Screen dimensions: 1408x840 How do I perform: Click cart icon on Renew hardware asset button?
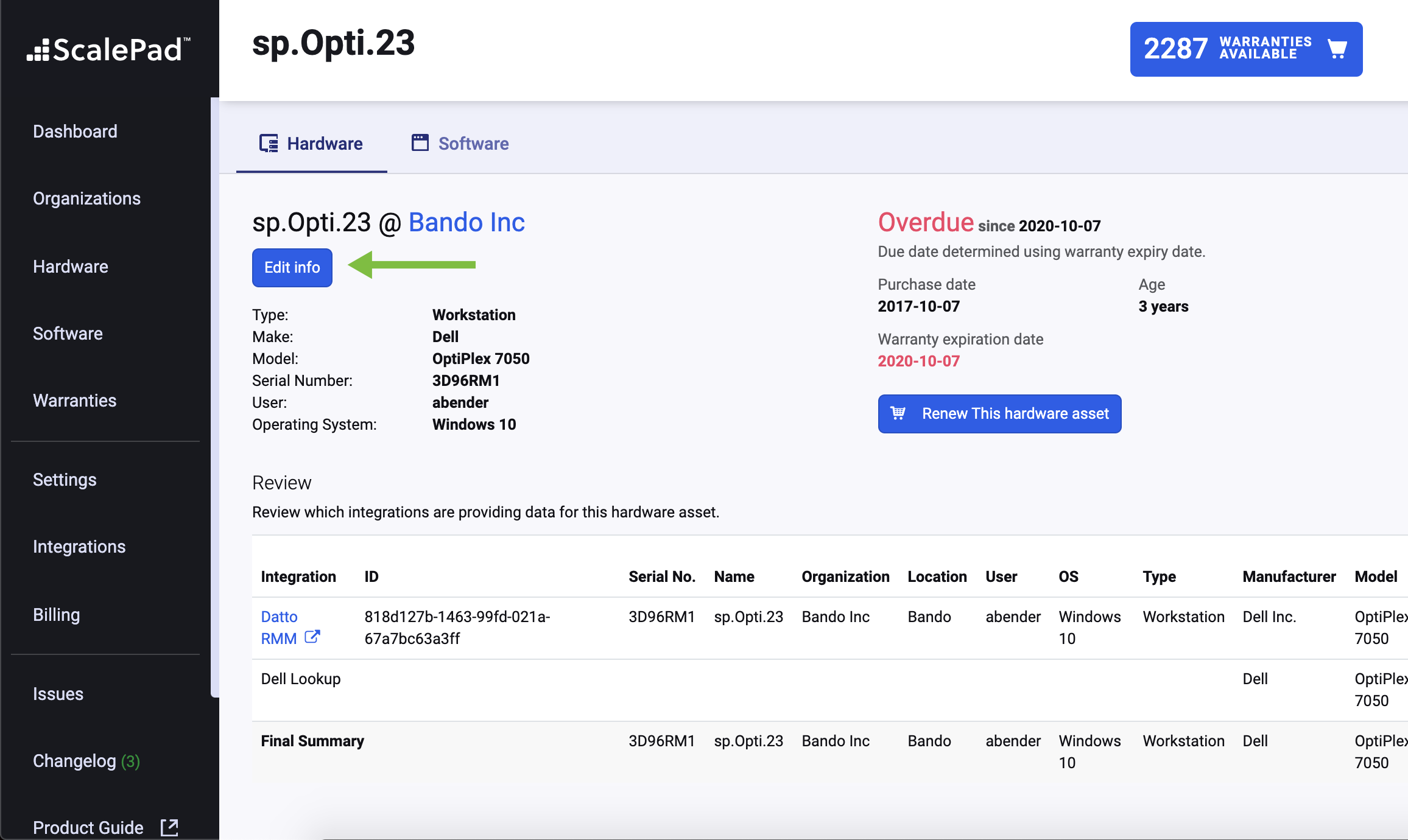click(898, 413)
